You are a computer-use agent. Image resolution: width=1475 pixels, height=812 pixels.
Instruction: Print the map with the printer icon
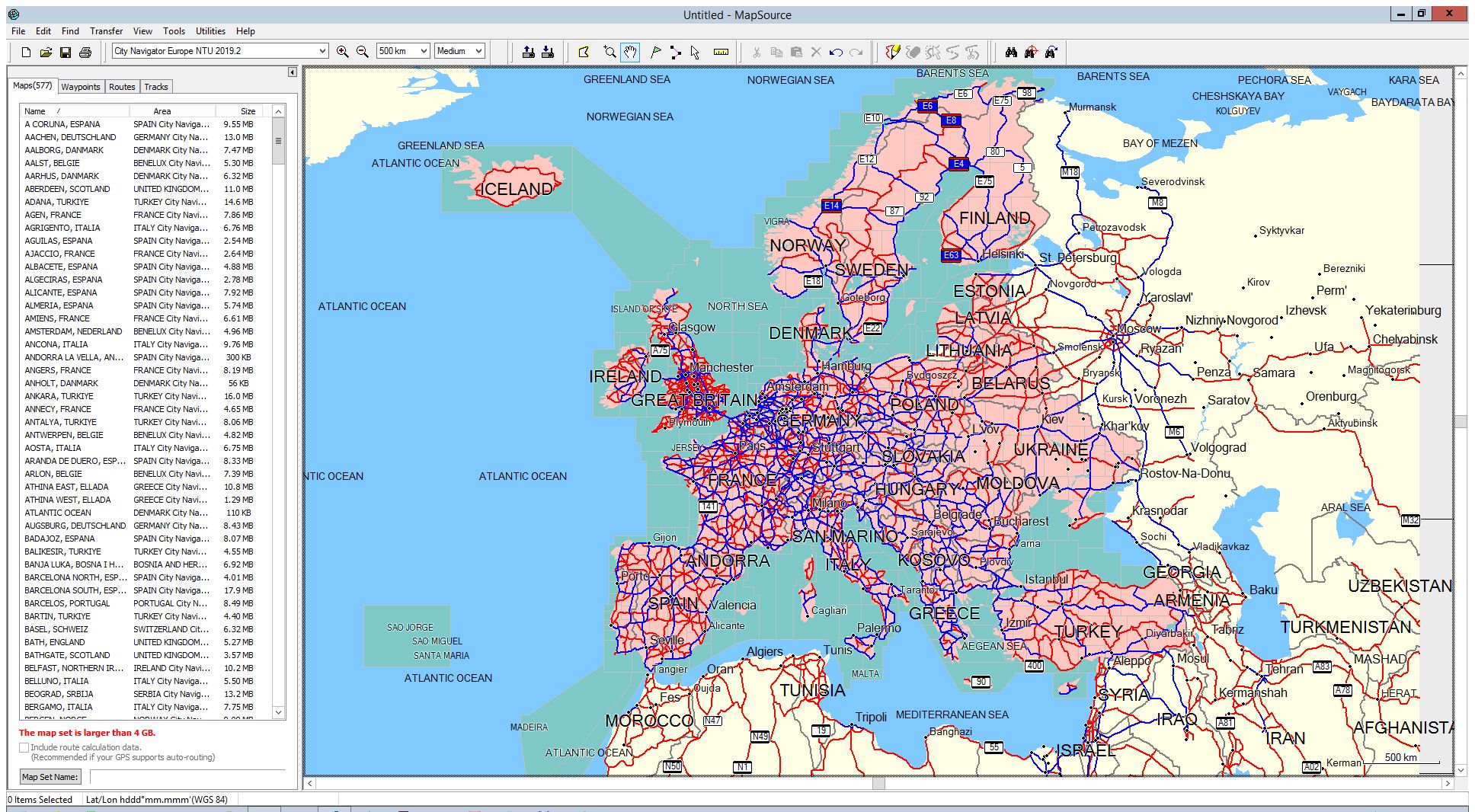pyautogui.click(x=85, y=52)
